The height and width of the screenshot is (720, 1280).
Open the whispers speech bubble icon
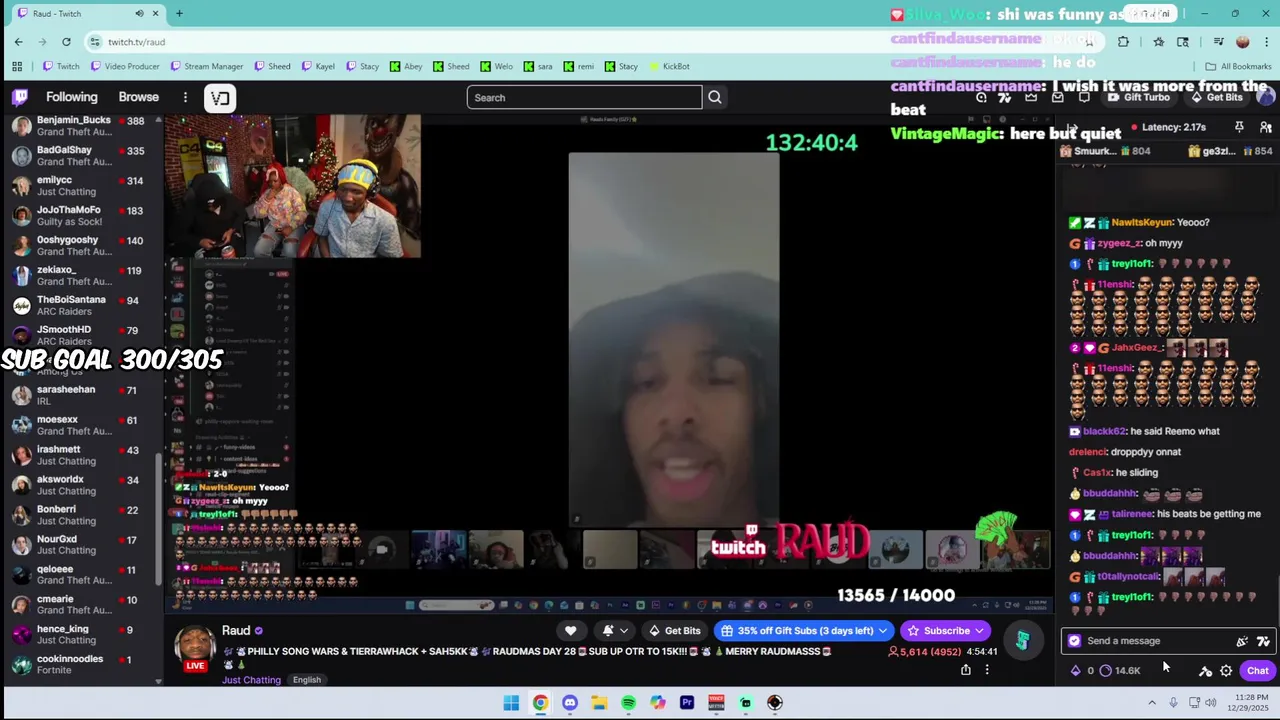1084,97
